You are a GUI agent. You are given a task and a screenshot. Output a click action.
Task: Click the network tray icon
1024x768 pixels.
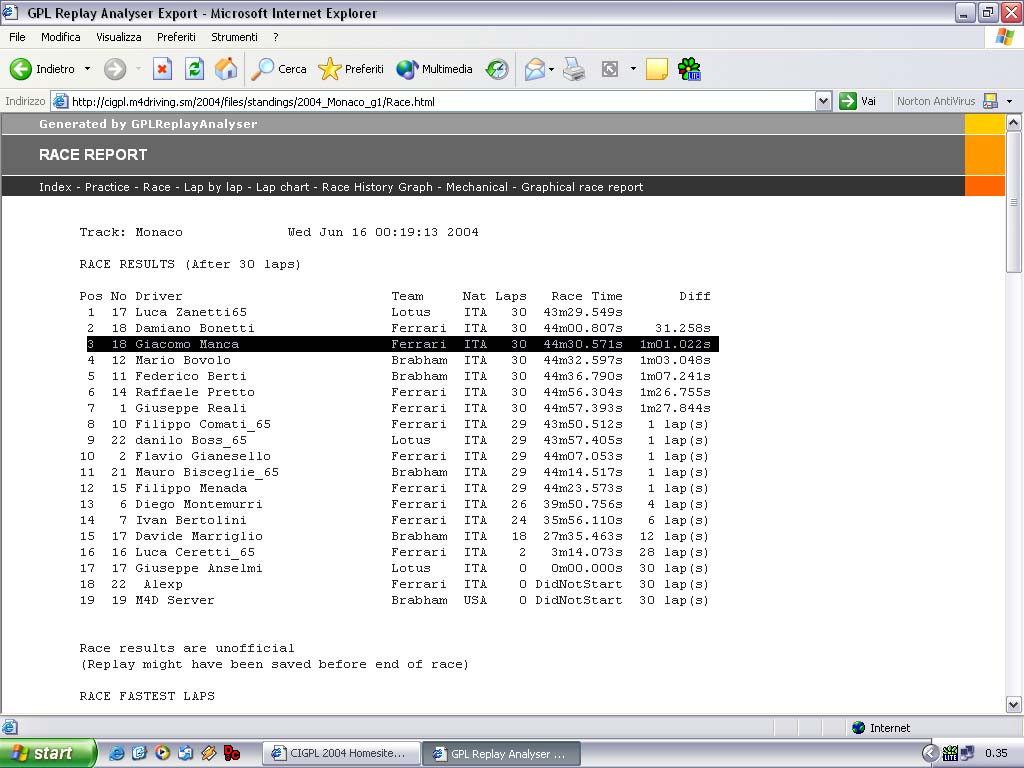(x=967, y=754)
